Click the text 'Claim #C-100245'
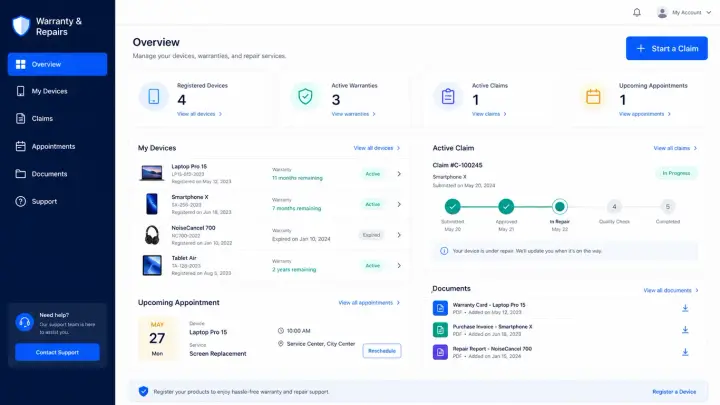Screen dimensions: 720x405 (x=457, y=165)
